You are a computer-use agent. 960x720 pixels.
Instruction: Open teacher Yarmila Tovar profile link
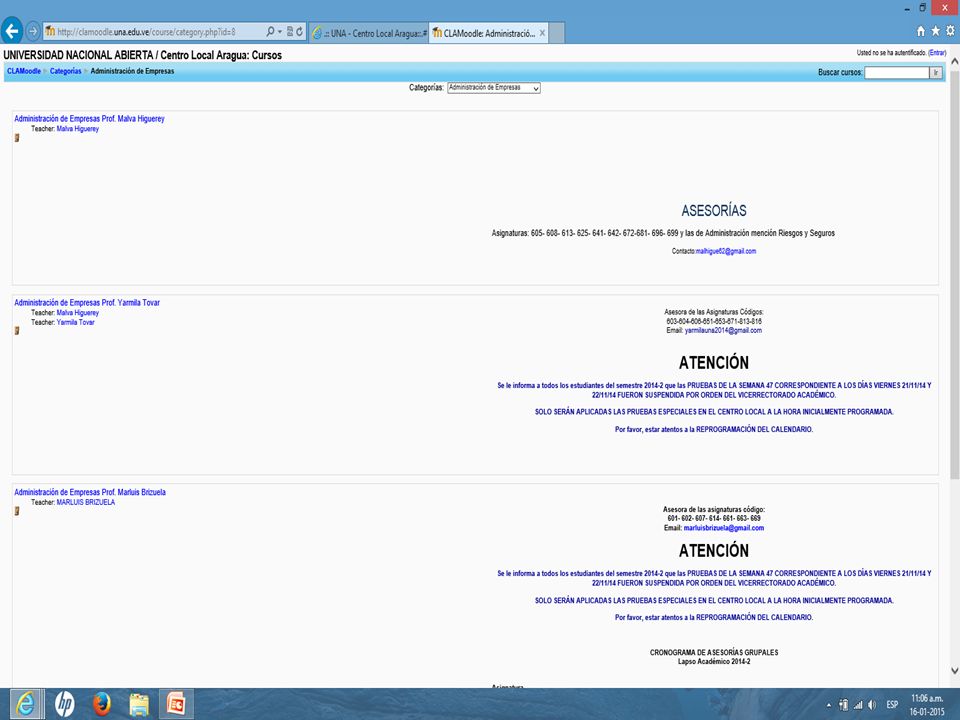click(x=76, y=322)
